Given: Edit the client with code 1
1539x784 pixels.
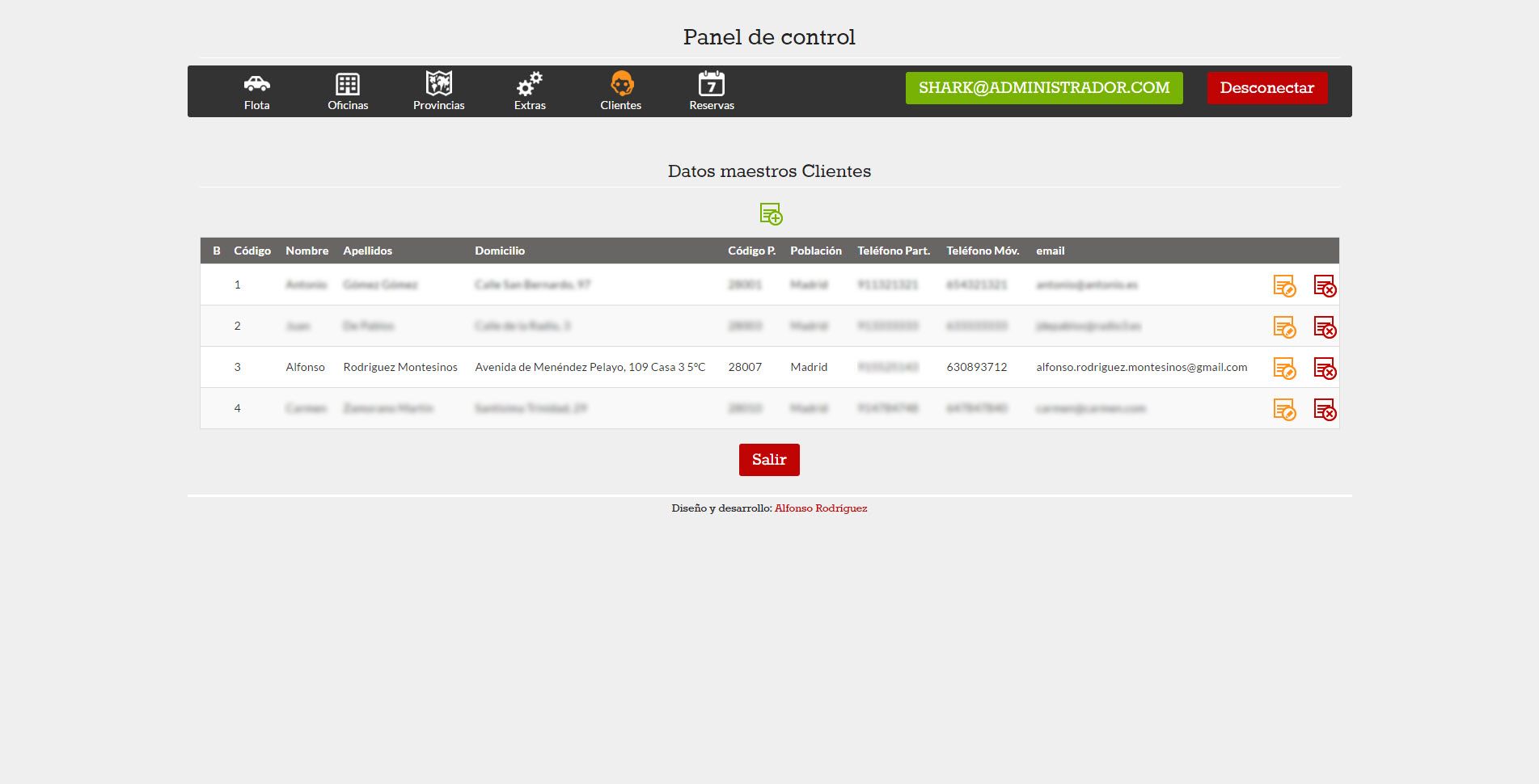Looking at the screenshot, I should tap(1284, 285).
